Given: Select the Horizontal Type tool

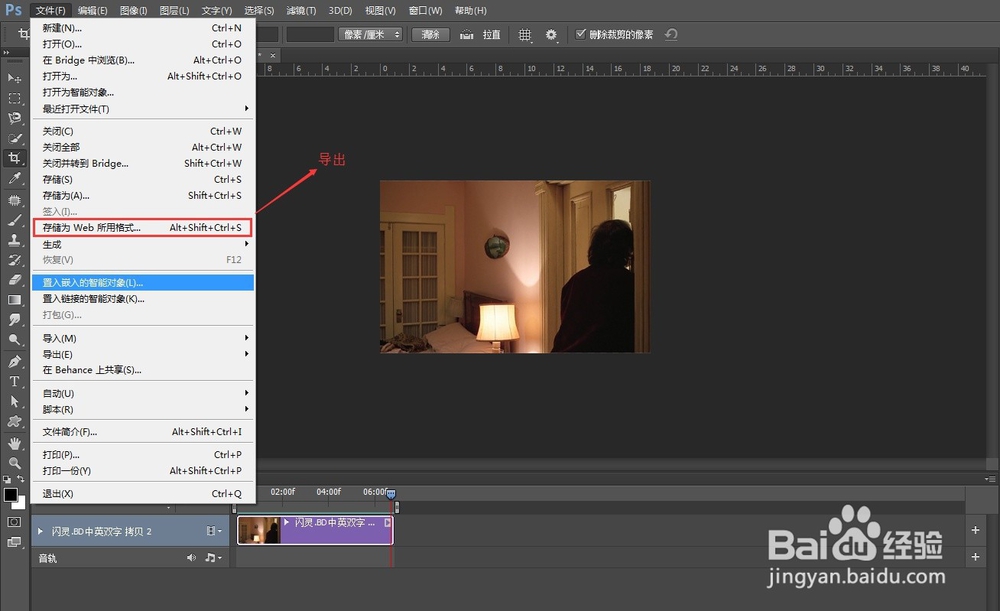Looking at the screenshot, I should pyautogui.click(x=14, y=381).
